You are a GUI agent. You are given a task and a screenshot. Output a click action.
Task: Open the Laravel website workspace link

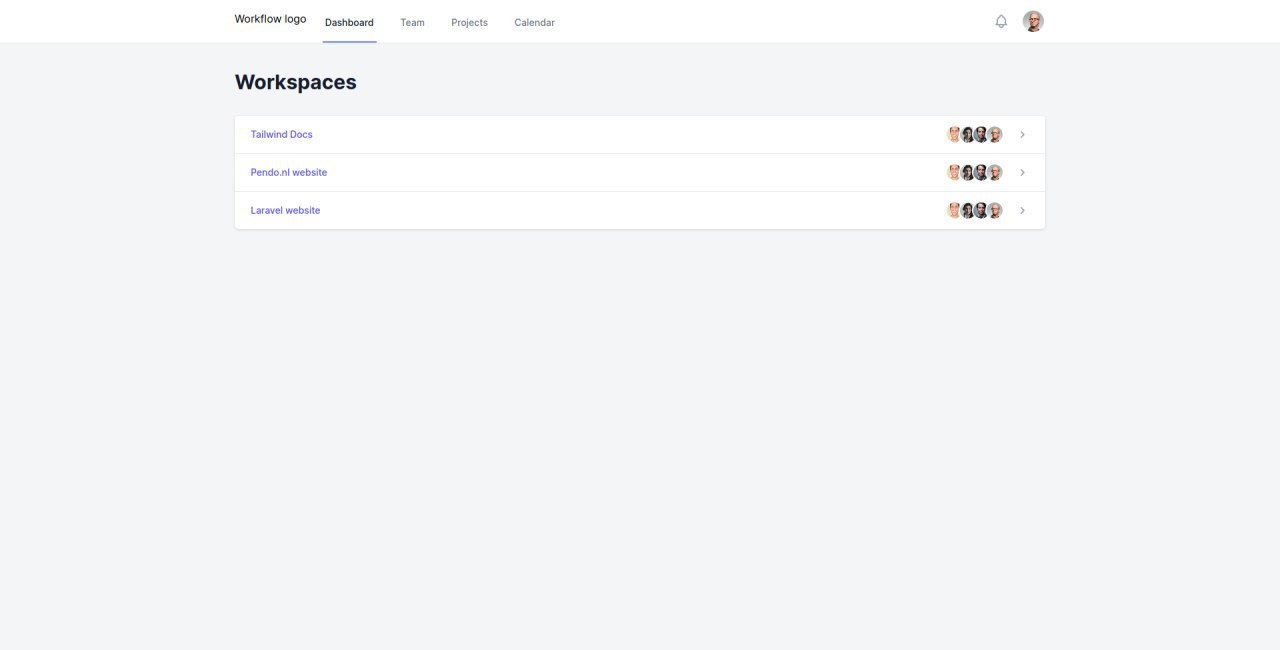(285, 210)
